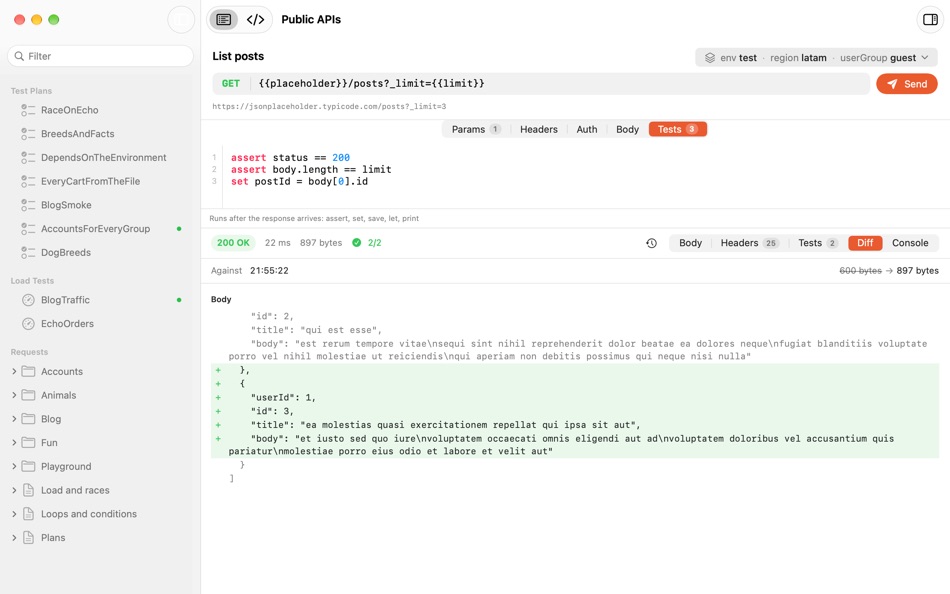Click the round button above the filter field
Image resolution: width=950 pixels, height=594 pixels.
point(181,19)
